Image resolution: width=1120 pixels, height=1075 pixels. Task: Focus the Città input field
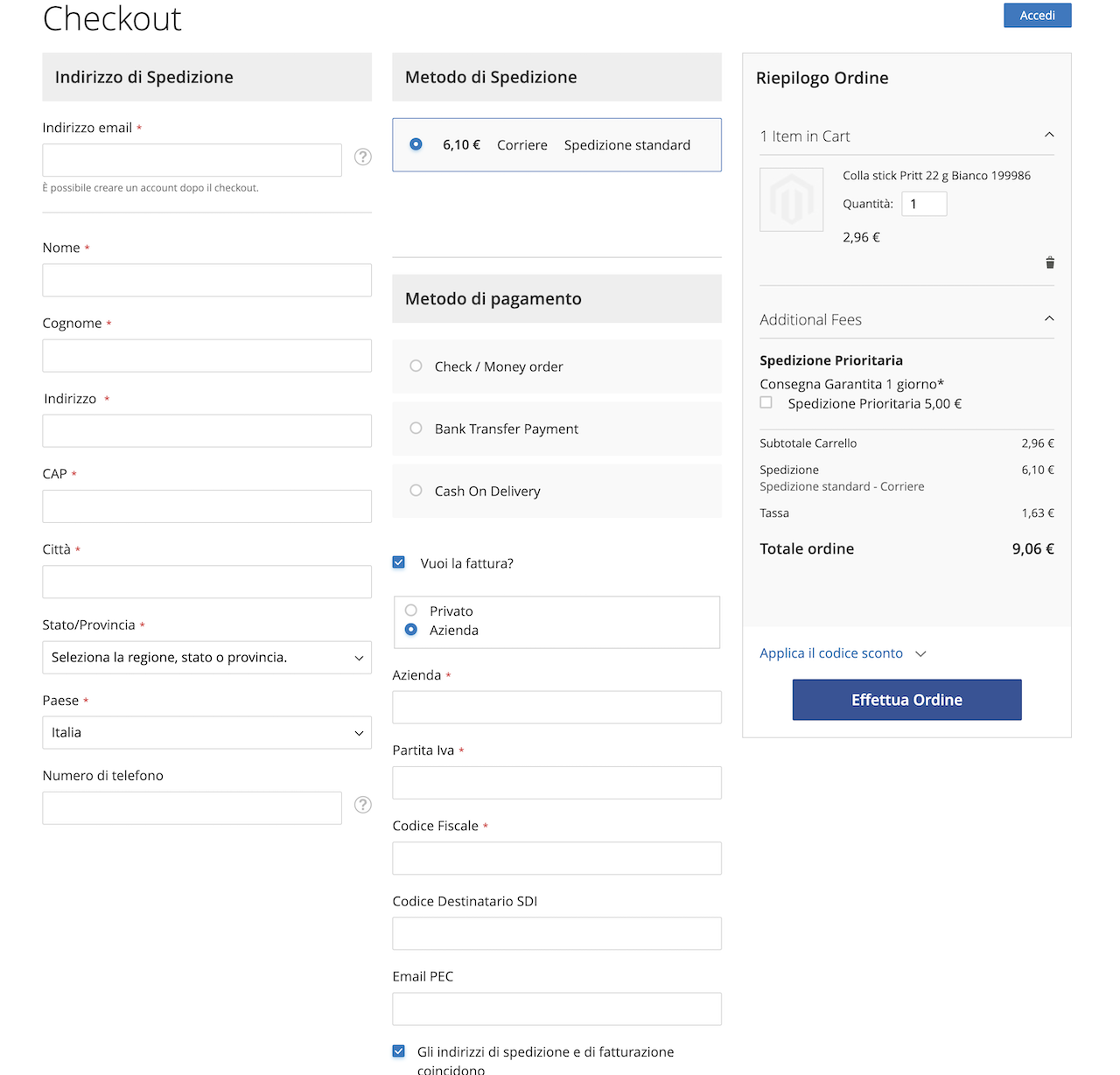206,582
